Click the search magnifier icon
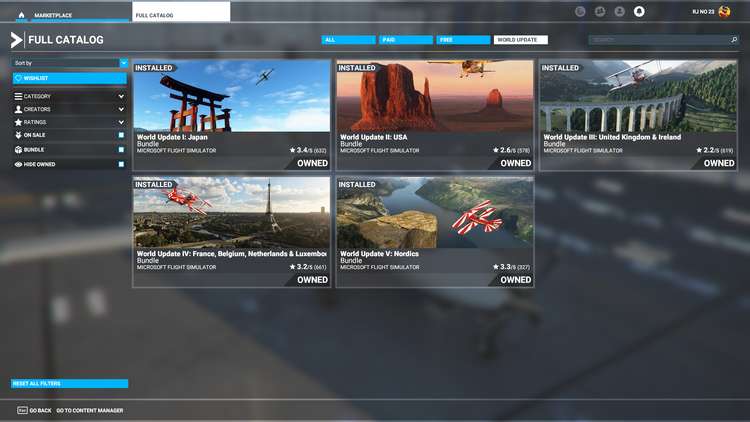This screenshot has width=750, height=422. (734, 40)
